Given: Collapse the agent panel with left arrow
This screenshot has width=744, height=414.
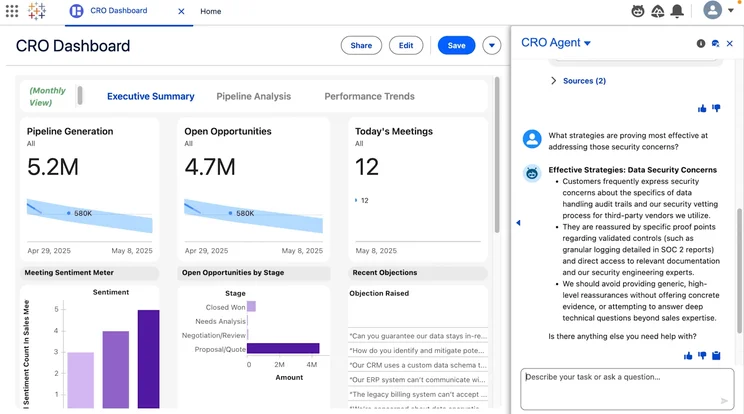Looking at the screenshot, I should click(x=518, y=222).
